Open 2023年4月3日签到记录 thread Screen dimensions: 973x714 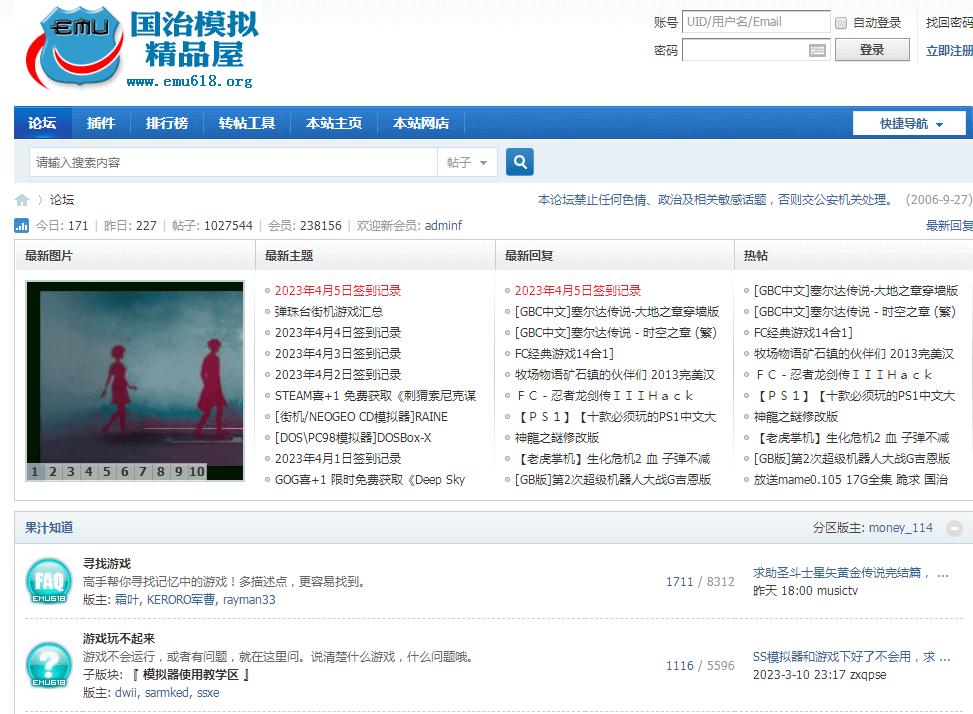[x=338, y=354]
